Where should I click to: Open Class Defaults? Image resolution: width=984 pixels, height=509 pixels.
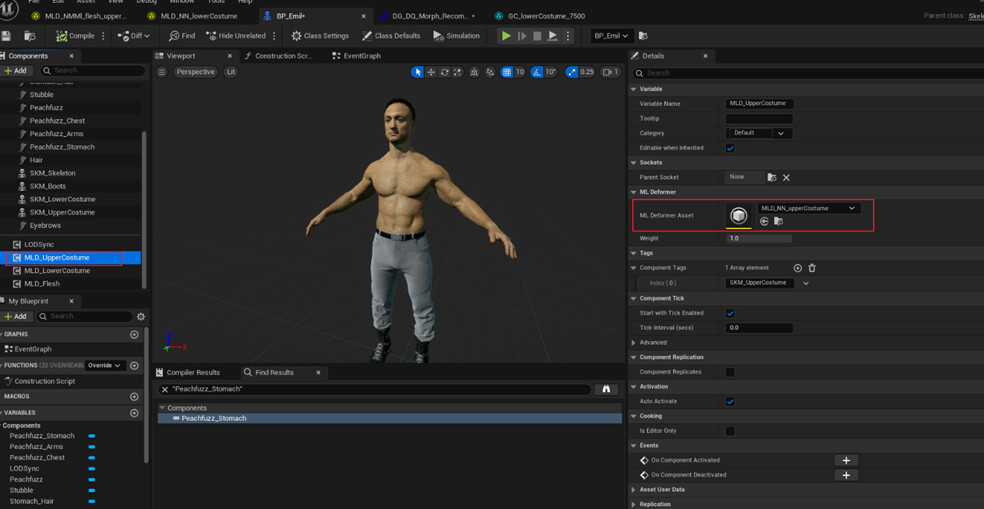click(391, 36)
